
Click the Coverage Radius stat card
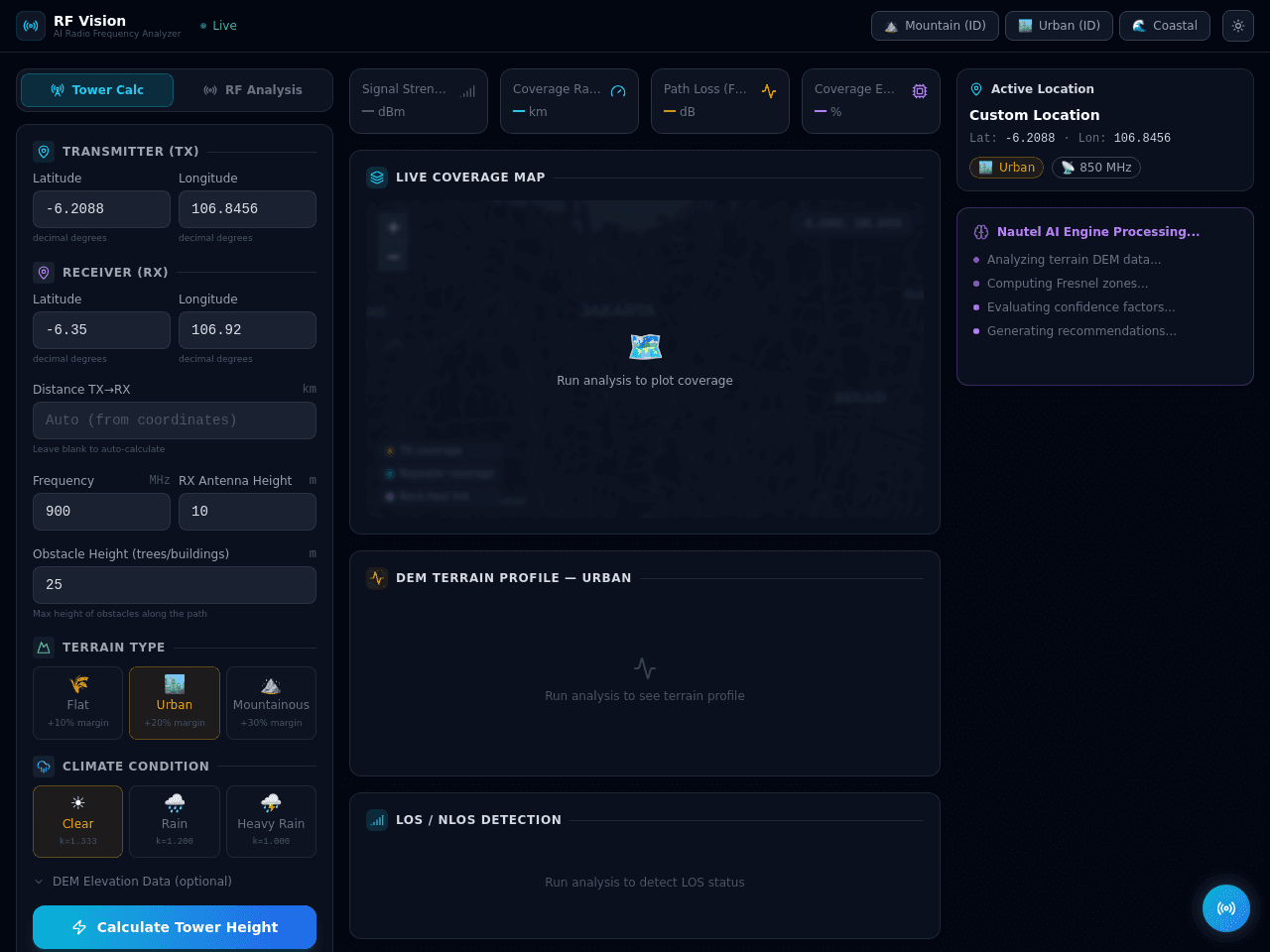point(570,101)
